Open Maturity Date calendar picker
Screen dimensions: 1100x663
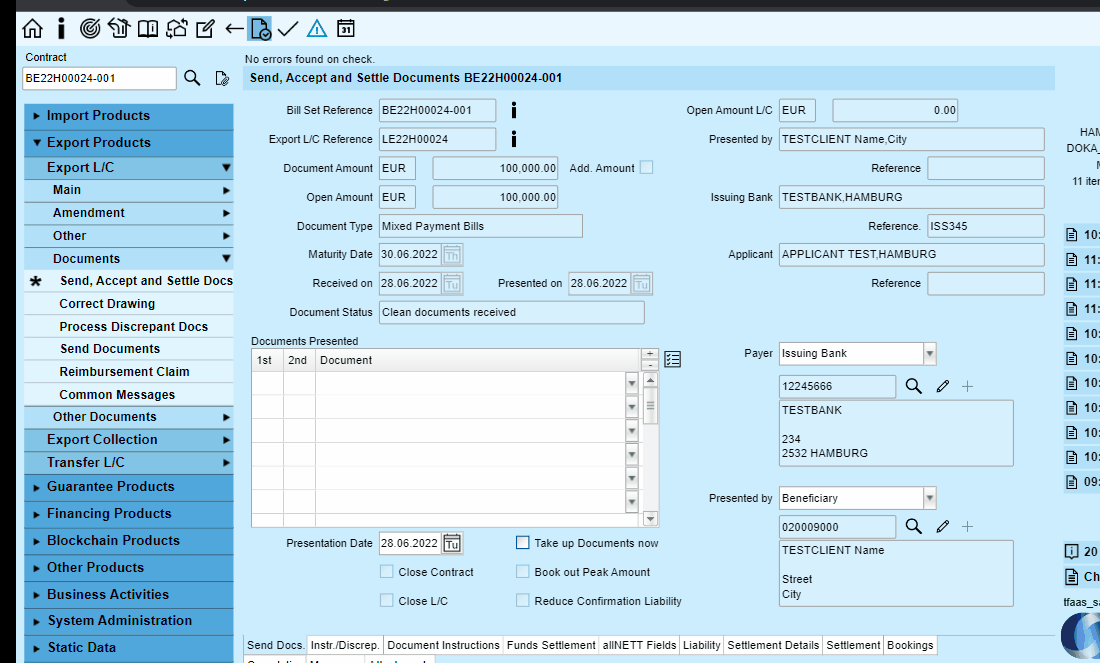pyautogui.click(x=452, y=255)
